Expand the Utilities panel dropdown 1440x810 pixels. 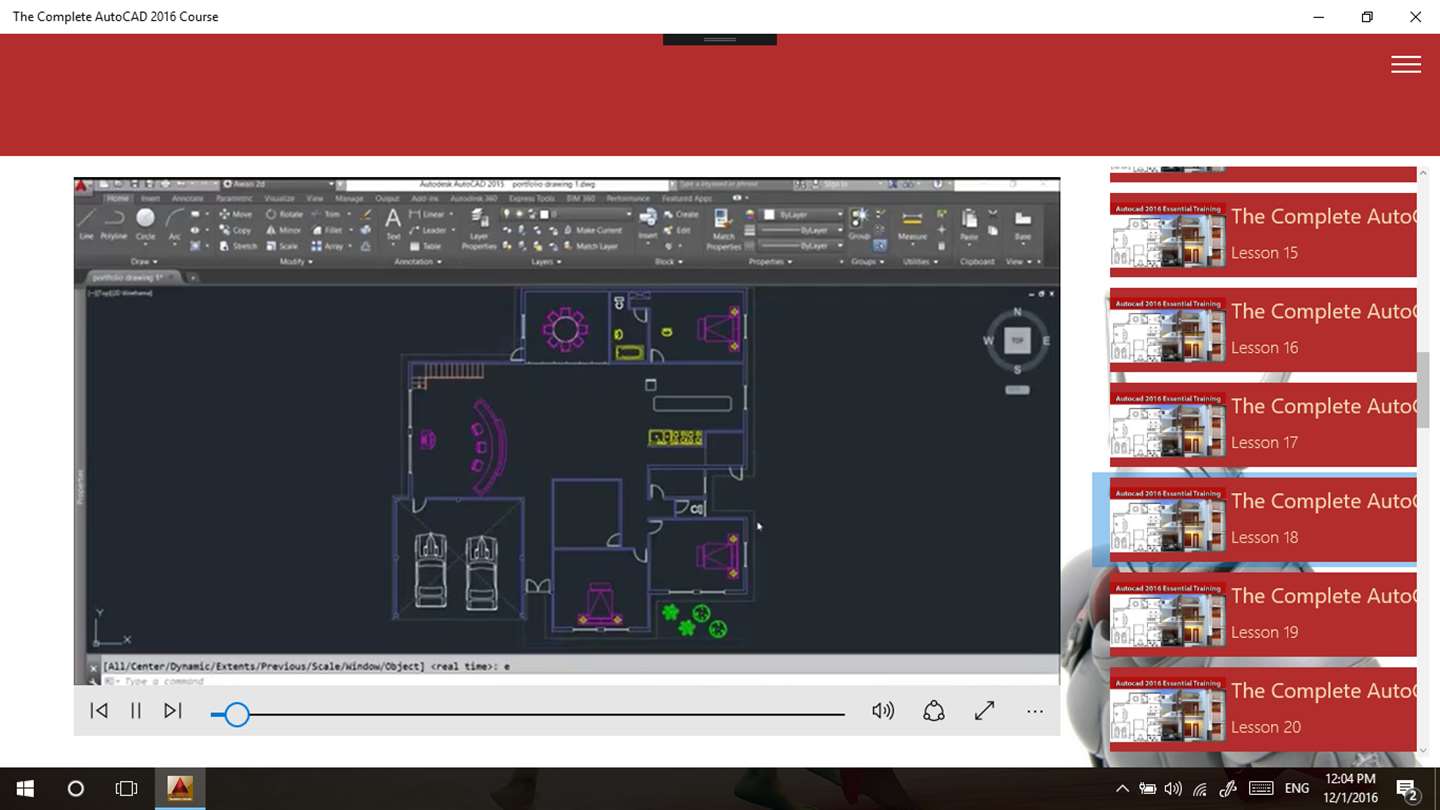click(921, 262)
